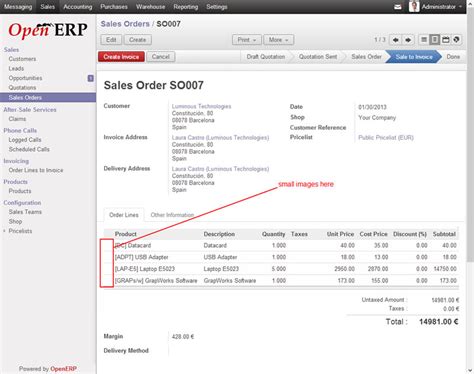Switch to Order Lines tab
Image resolution: width=474 pixels, height=374 pixels.
[x=124, y=215]
